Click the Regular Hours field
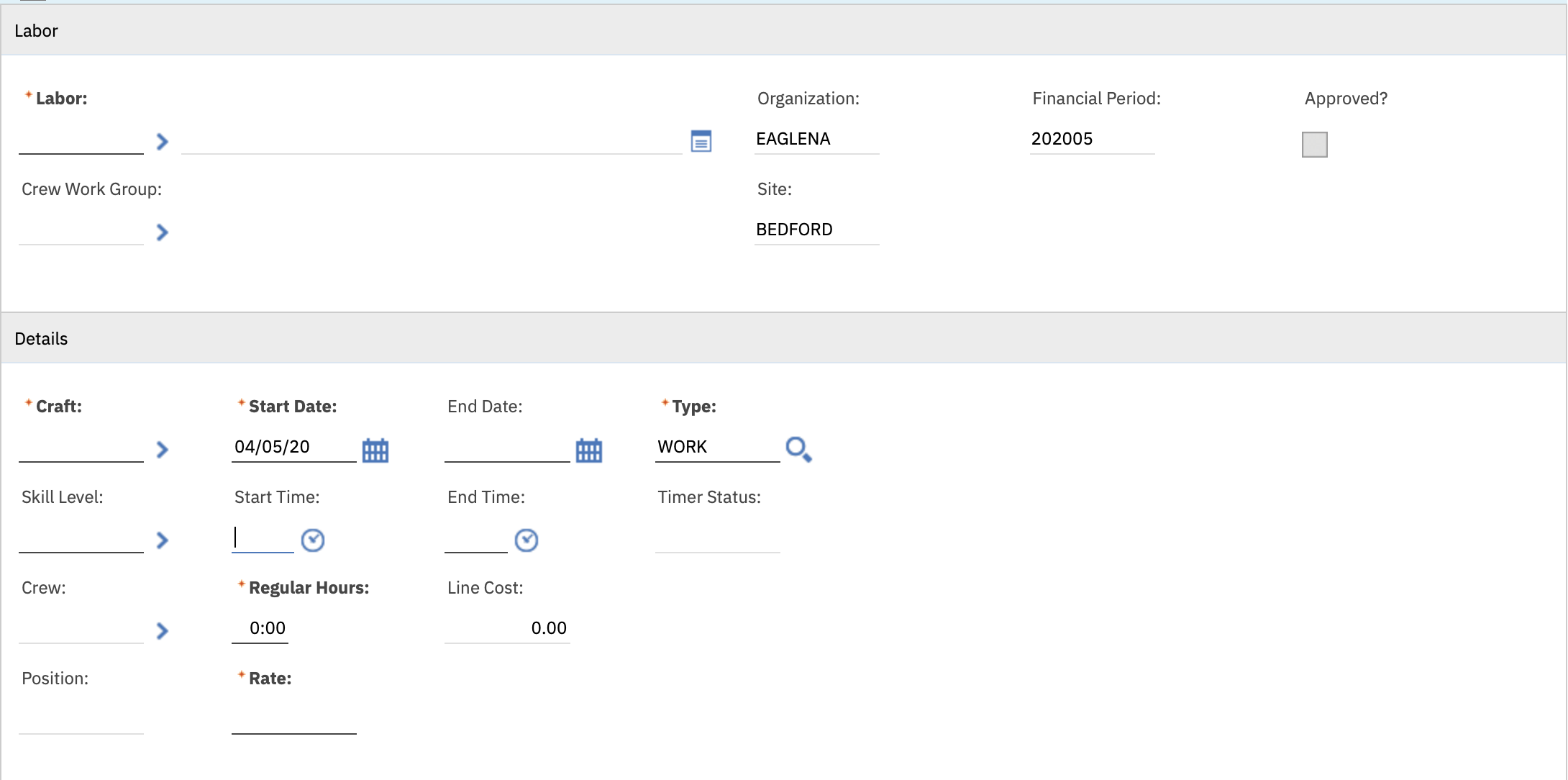This screenshot has height=780, width=1568. point(260,628)
